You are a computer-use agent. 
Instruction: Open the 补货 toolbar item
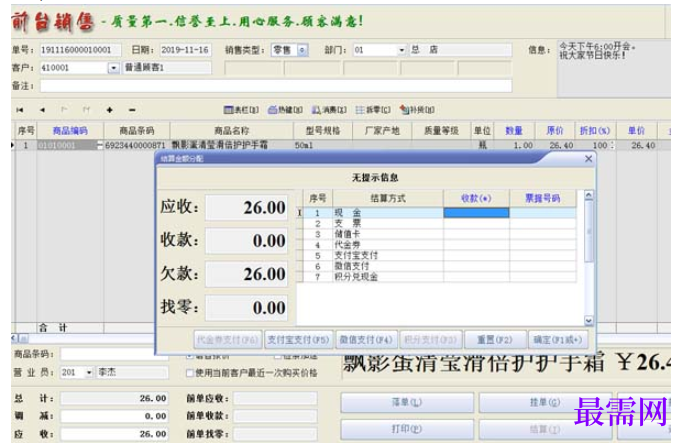[417, 110]
